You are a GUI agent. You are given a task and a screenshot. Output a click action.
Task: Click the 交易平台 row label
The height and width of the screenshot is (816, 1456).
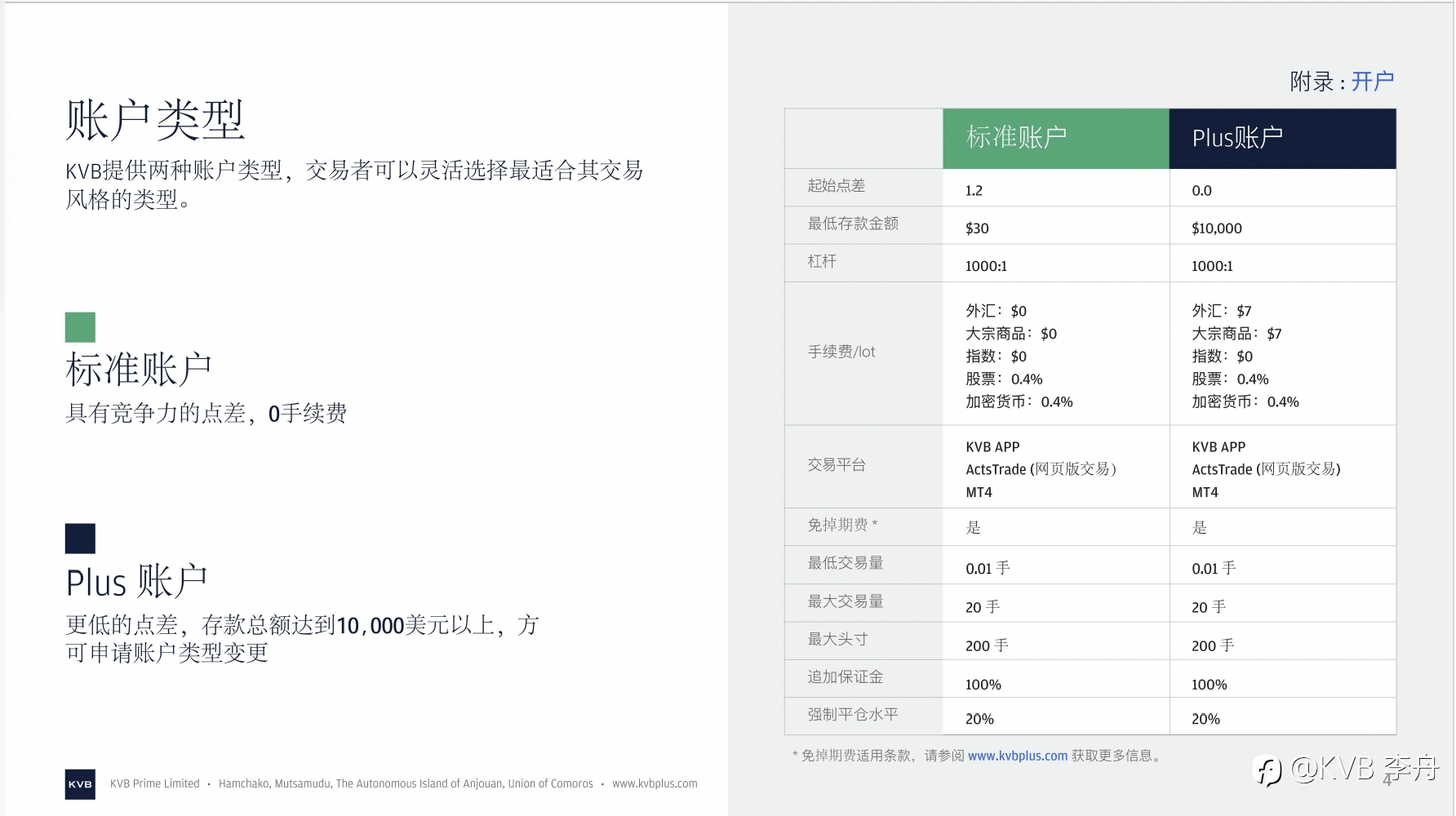coord(837,465)
